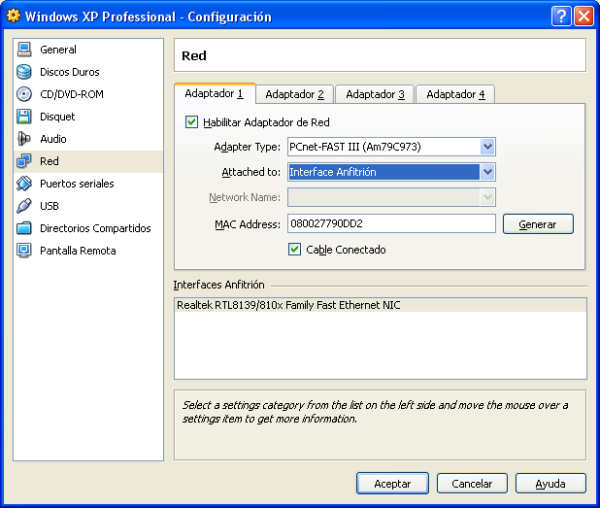Select the USB settings icon
This screenshot has width=600, height=508.
tap(24, 206)
